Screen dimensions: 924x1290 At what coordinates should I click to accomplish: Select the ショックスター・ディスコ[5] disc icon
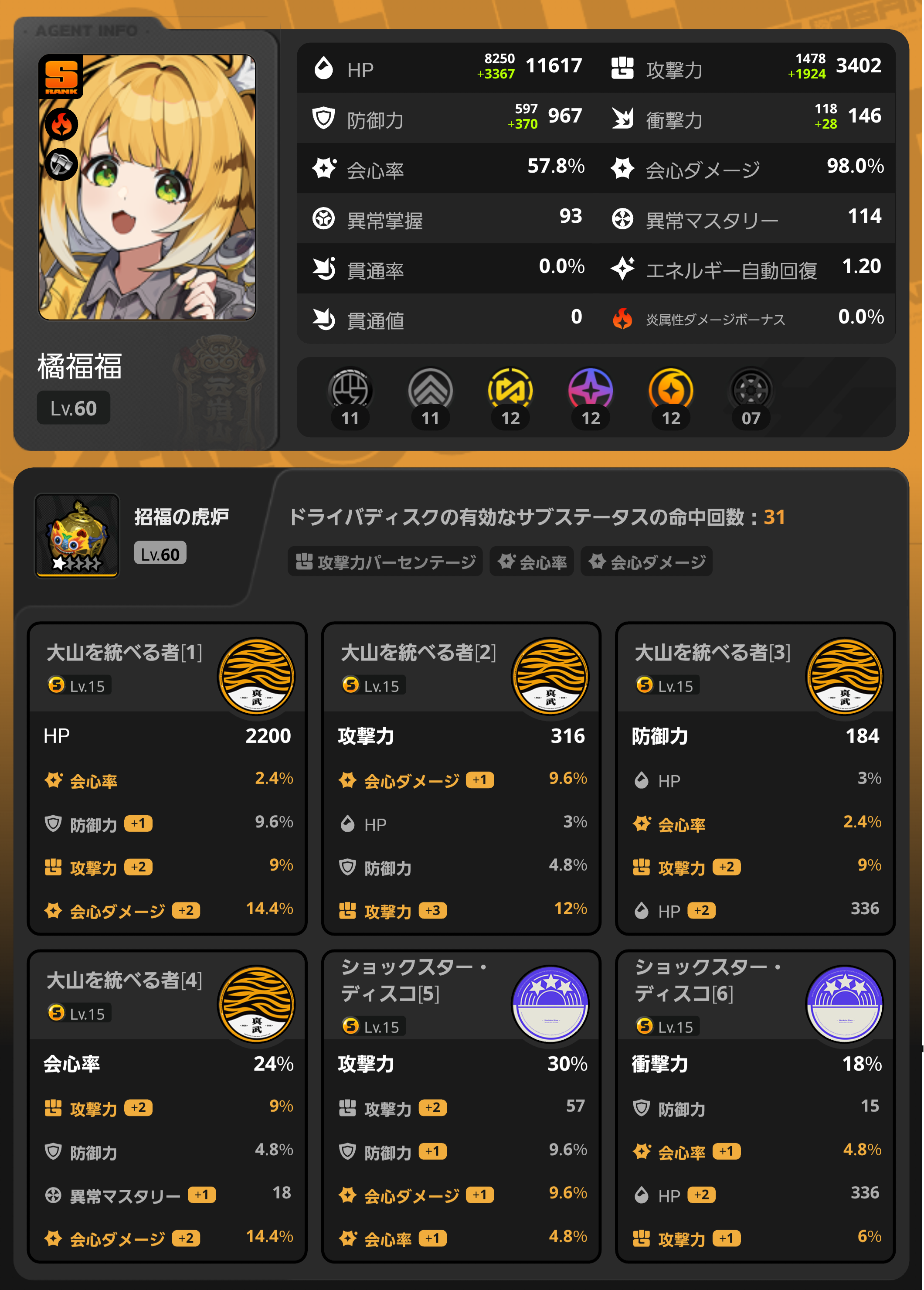(x=550, y=1004)
